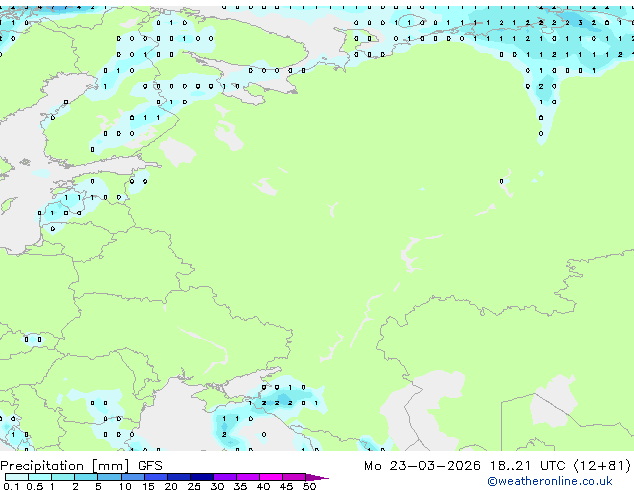The width and height of the screenshot is (634, 490).
Task: Click the 15 to 20 mm legend swatch
Action: point(155,477)
